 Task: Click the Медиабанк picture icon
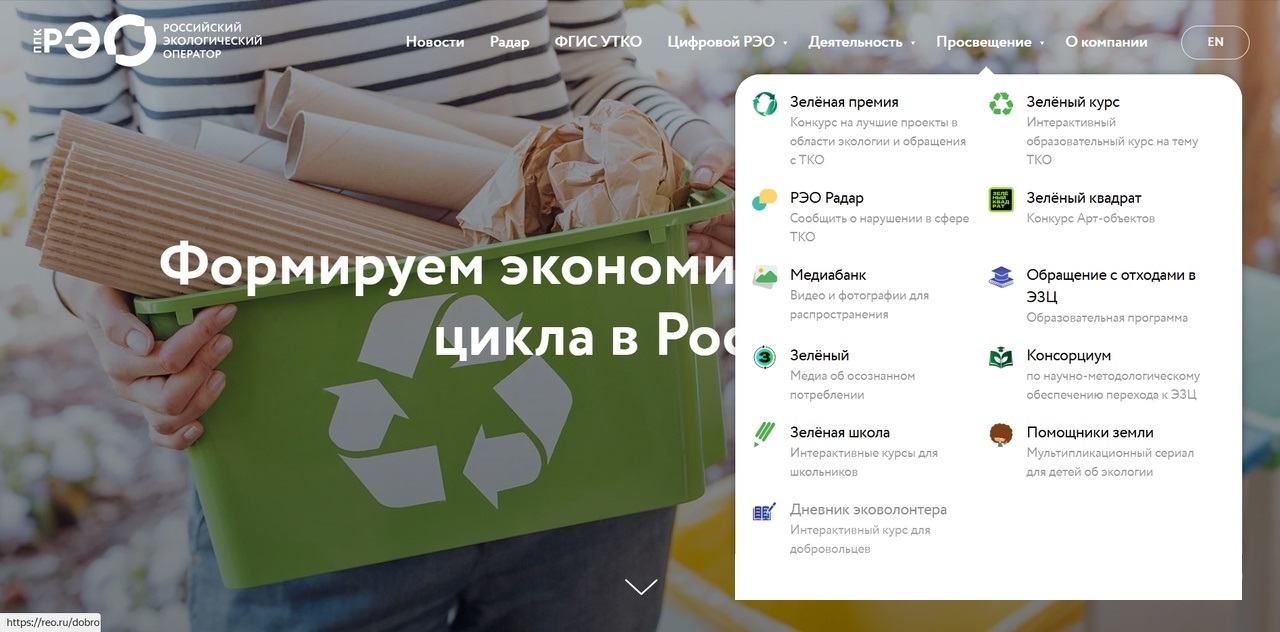(x=765, y=276)
